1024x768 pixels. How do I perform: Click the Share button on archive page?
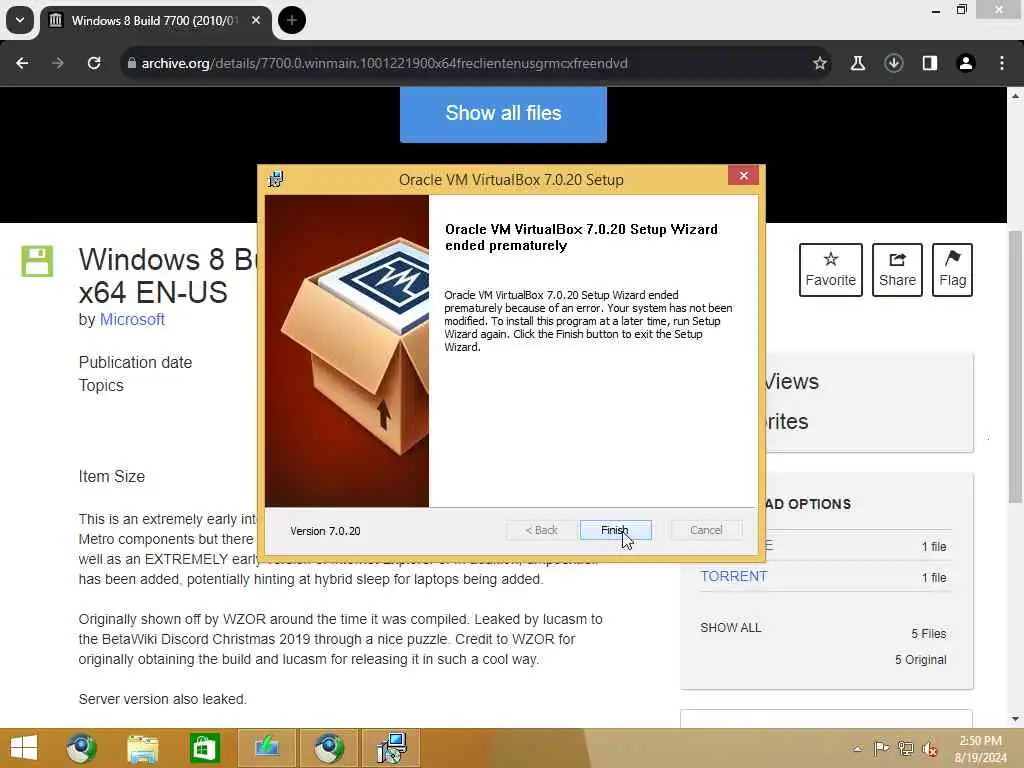click(897, 270)
